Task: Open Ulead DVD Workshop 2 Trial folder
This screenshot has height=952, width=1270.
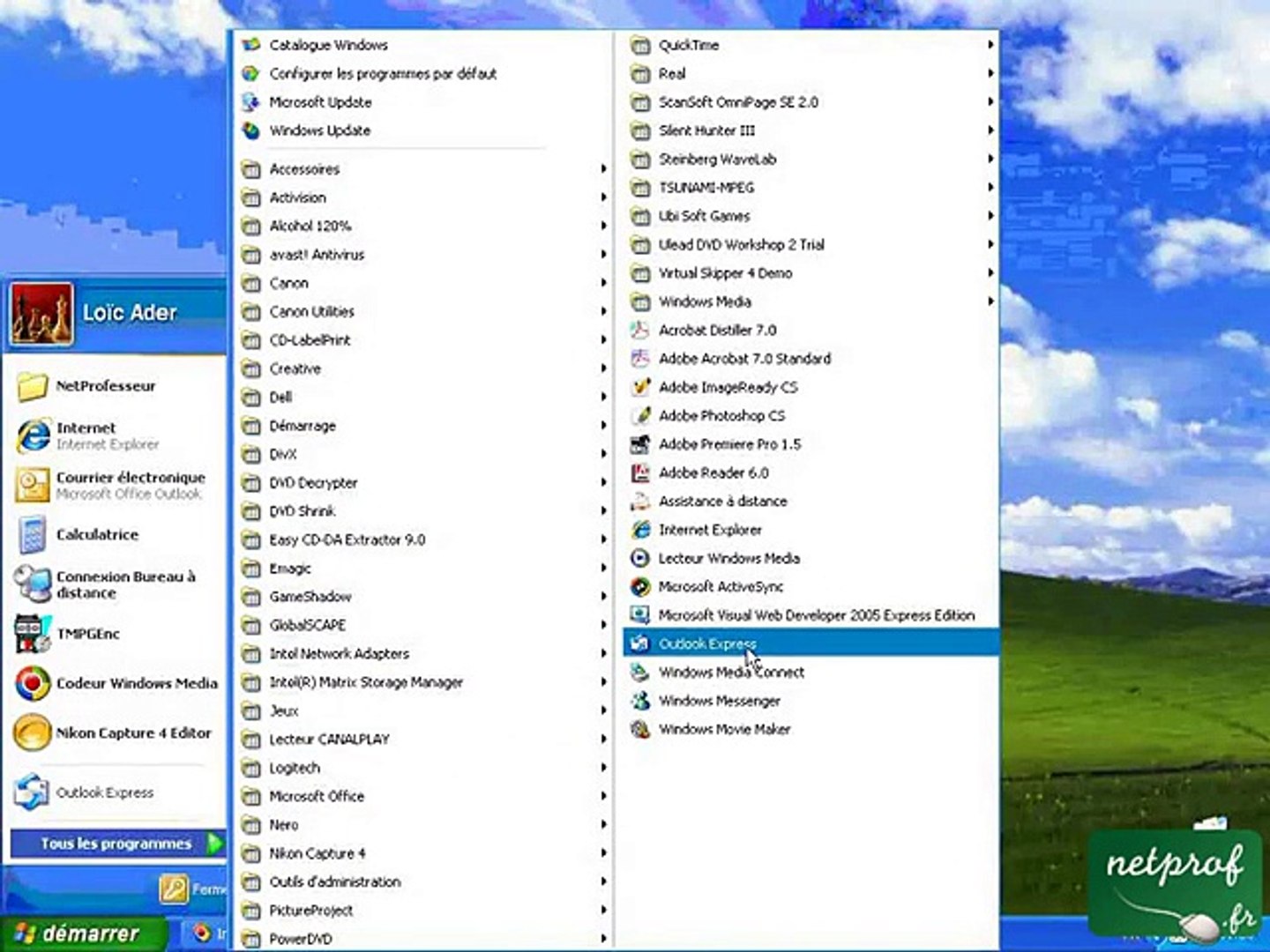Action: click(x=811, y=245)
